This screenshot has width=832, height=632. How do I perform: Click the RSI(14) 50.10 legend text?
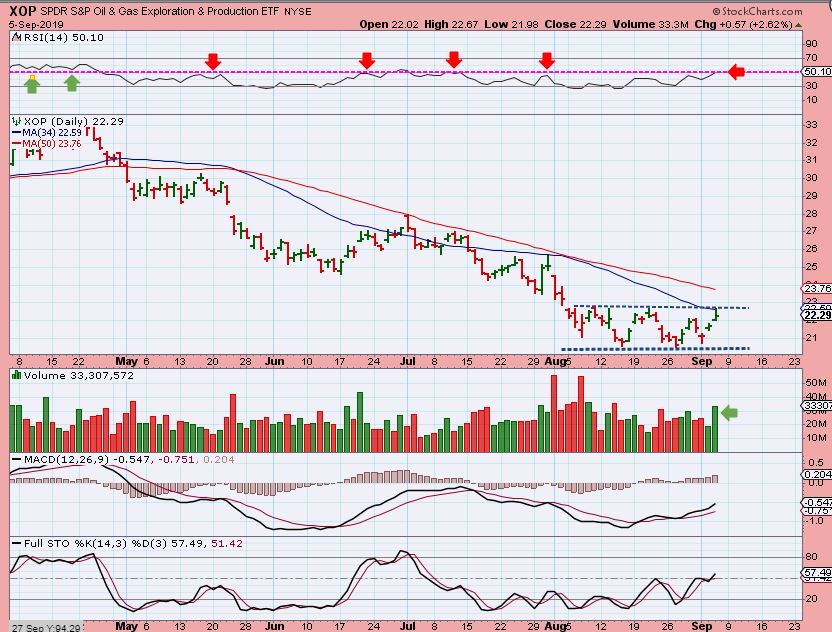coord(64,37)
